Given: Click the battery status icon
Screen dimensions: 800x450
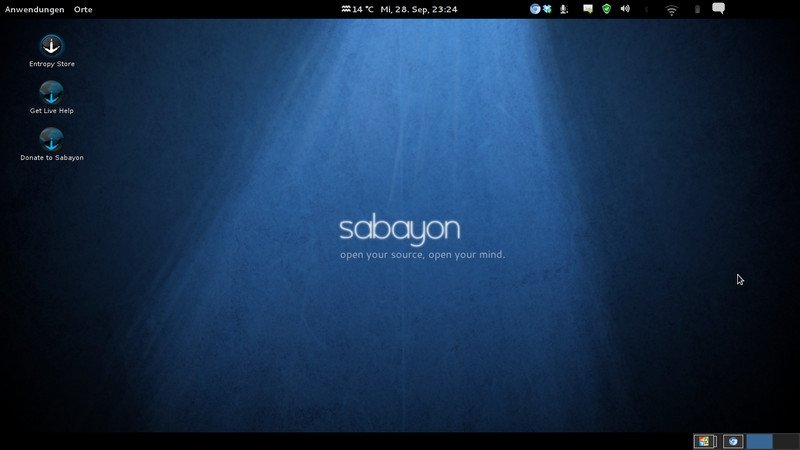Looking at the screenshot, I should pyautogui.click(x=697, y=9).
